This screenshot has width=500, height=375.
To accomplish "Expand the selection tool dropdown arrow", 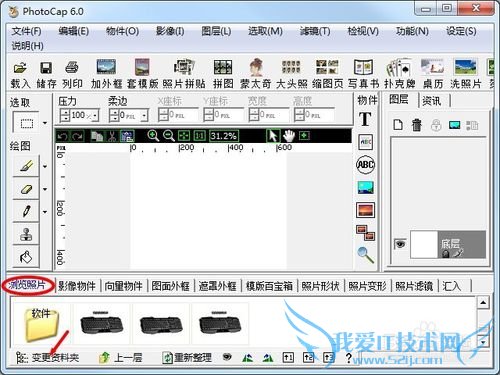I will pos(45,123).
